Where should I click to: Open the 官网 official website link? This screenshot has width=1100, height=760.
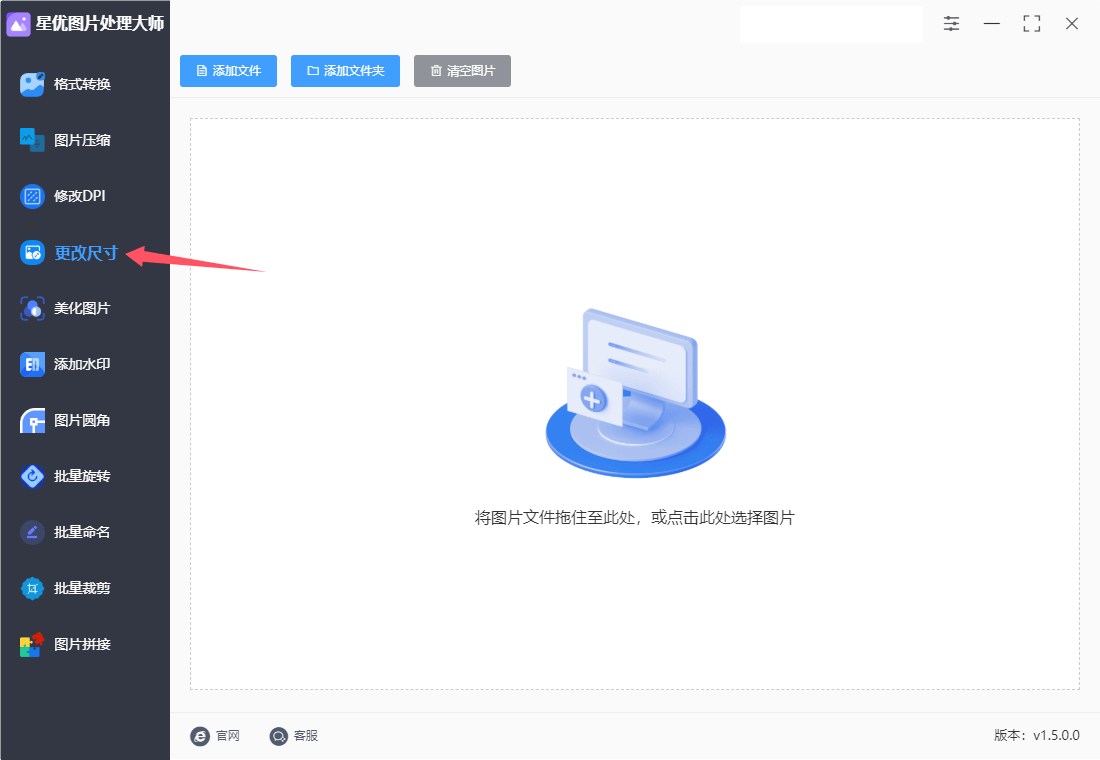(215, 736)
